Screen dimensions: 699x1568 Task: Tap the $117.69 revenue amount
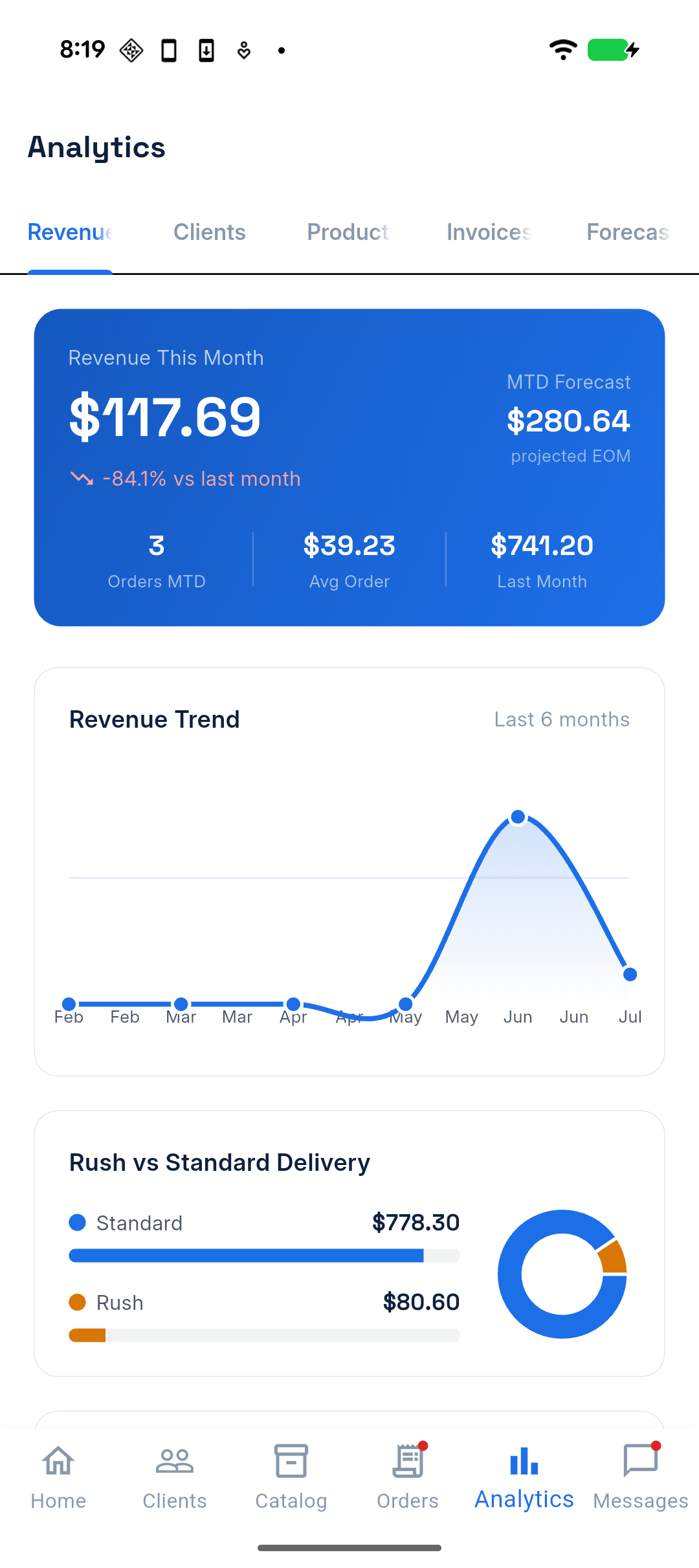click(164, 417)
